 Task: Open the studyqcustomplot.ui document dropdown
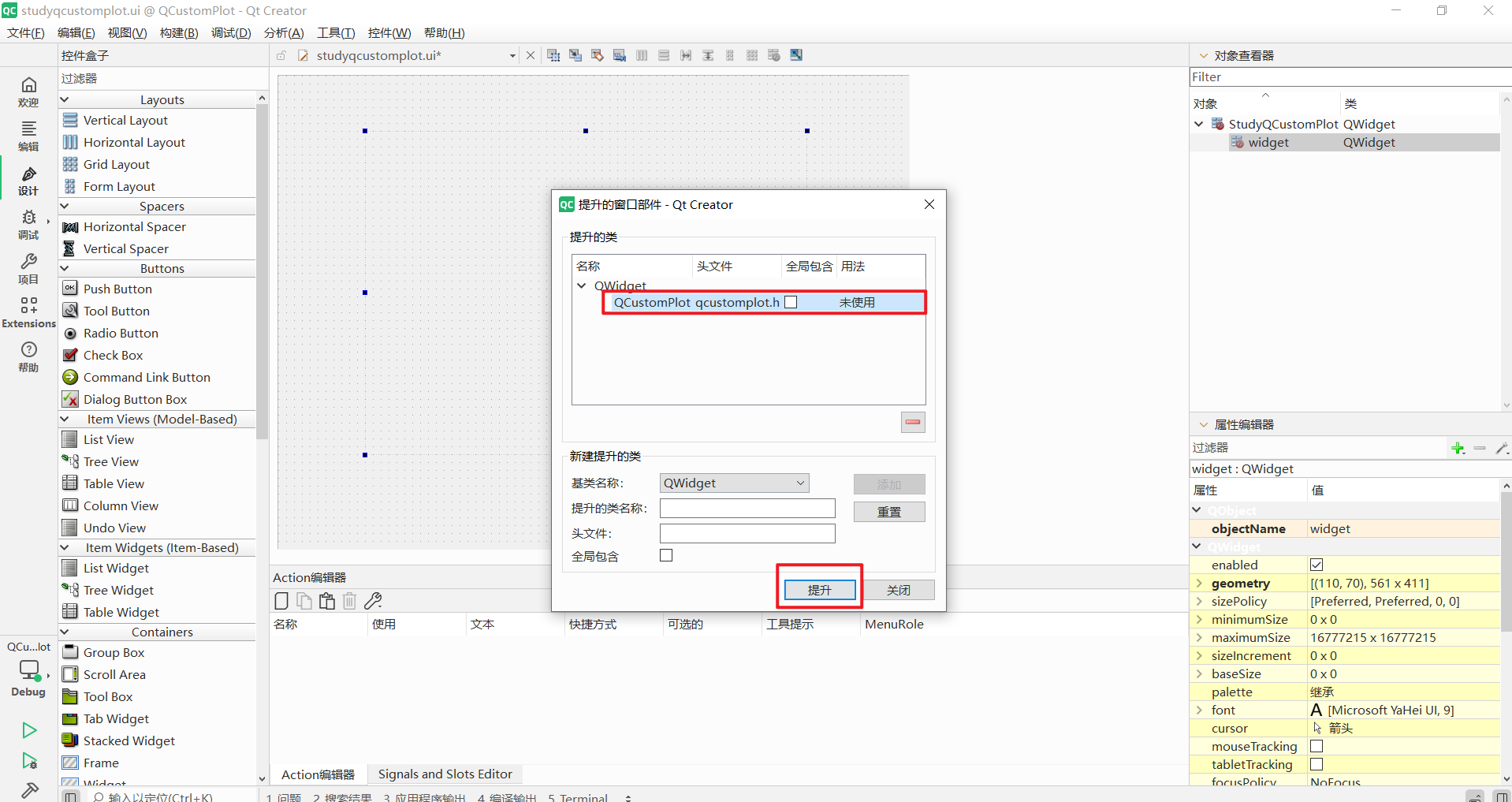pyautogui.click(x=512, y=56)
